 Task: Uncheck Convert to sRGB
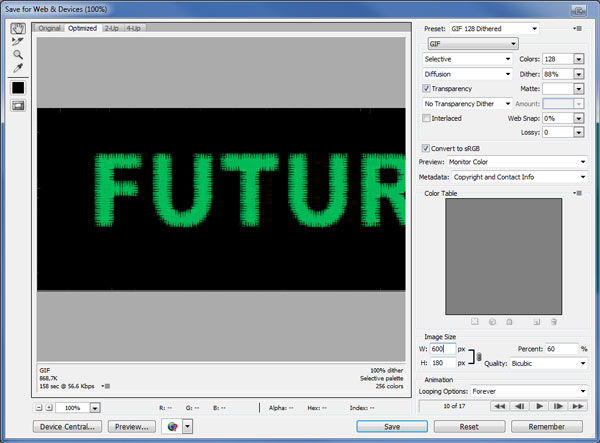coord(427,147)
